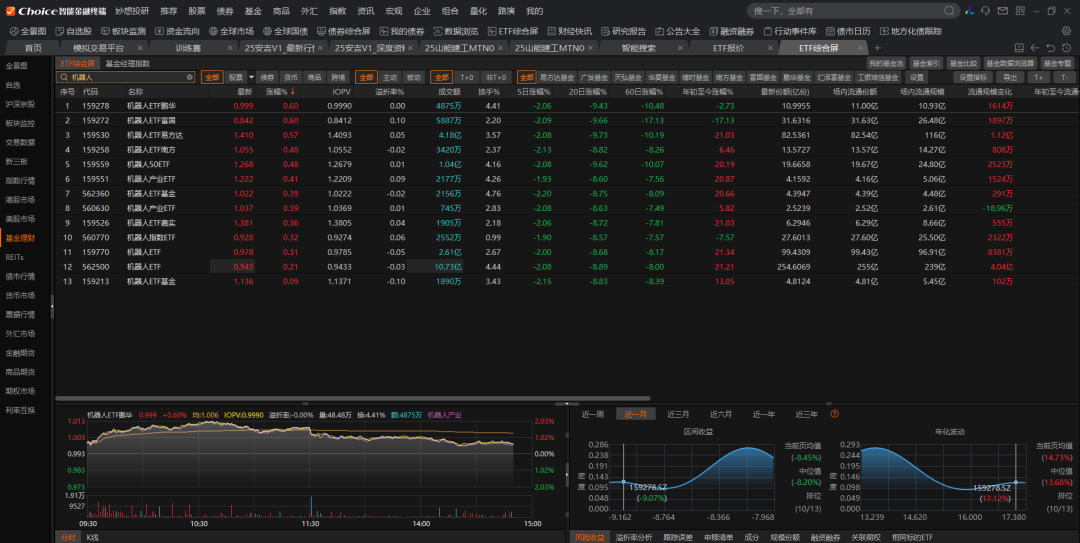
Task: Add a new tab with the plus icon
Action: click(877, 48)
